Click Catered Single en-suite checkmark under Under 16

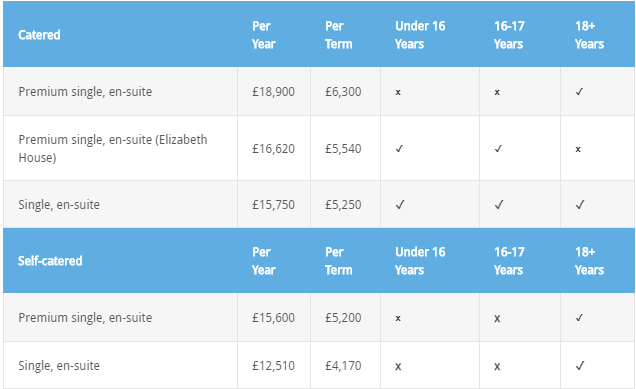[400, 204]
